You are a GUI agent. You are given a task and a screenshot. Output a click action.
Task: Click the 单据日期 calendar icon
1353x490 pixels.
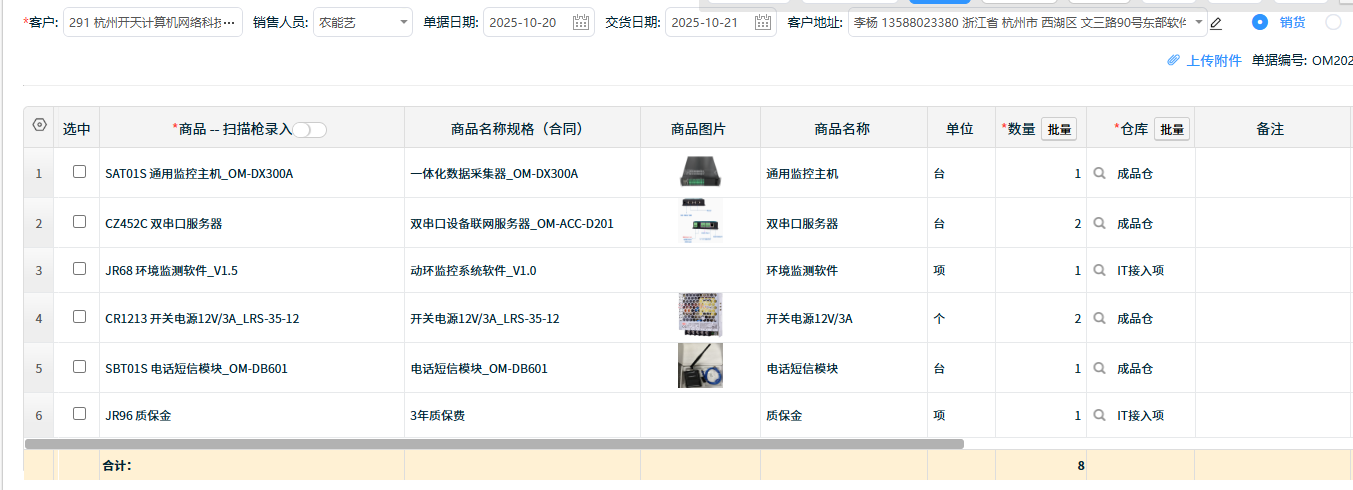(581, 22)
